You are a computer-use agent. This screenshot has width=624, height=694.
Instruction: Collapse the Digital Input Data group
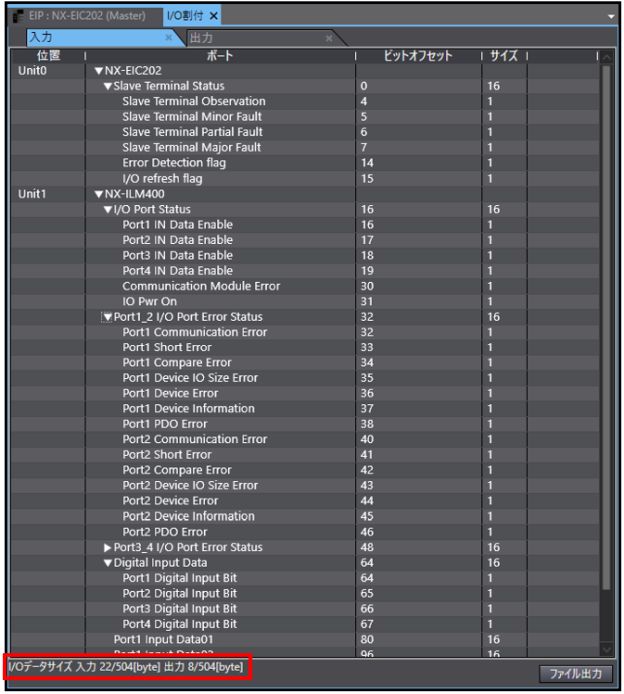click(108, 563)
